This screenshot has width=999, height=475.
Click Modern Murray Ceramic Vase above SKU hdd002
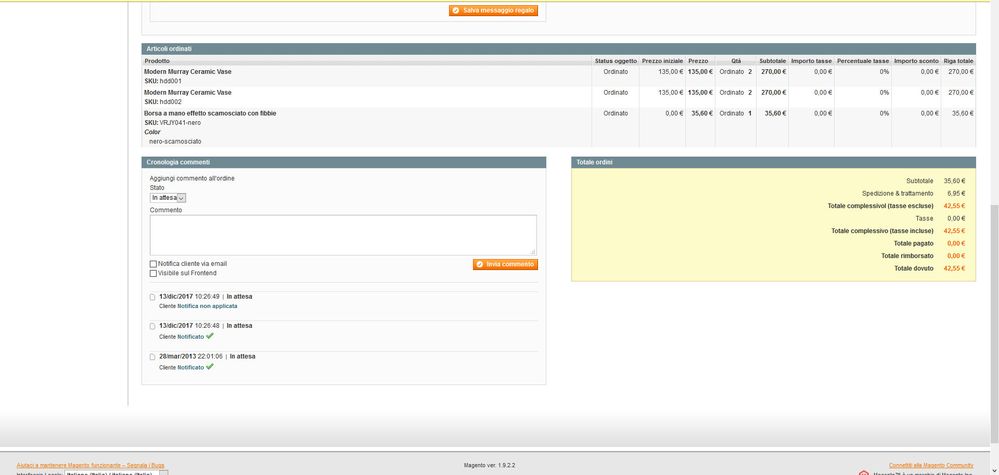coord(188,92)
